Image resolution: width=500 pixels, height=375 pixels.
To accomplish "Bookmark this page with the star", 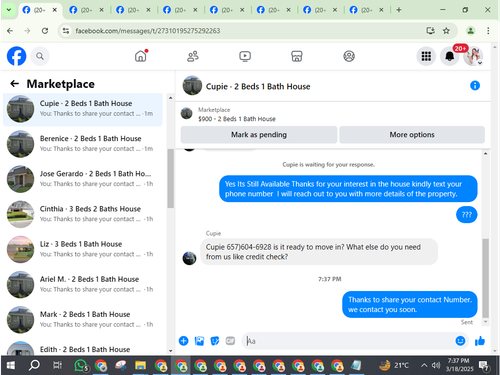I will pyautogui.click(x=446, y=31).
